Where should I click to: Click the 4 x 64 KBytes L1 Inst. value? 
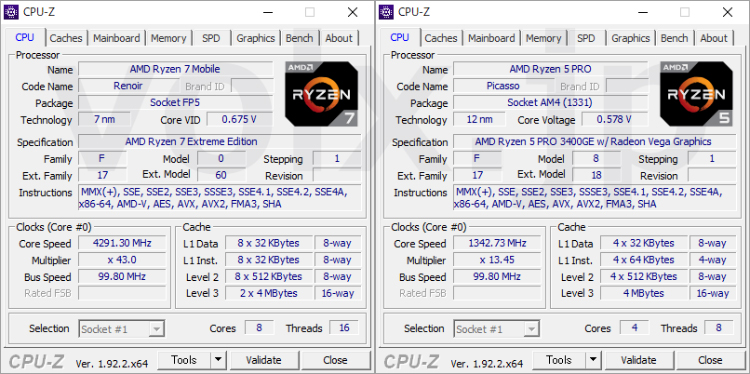click(643, 260)
